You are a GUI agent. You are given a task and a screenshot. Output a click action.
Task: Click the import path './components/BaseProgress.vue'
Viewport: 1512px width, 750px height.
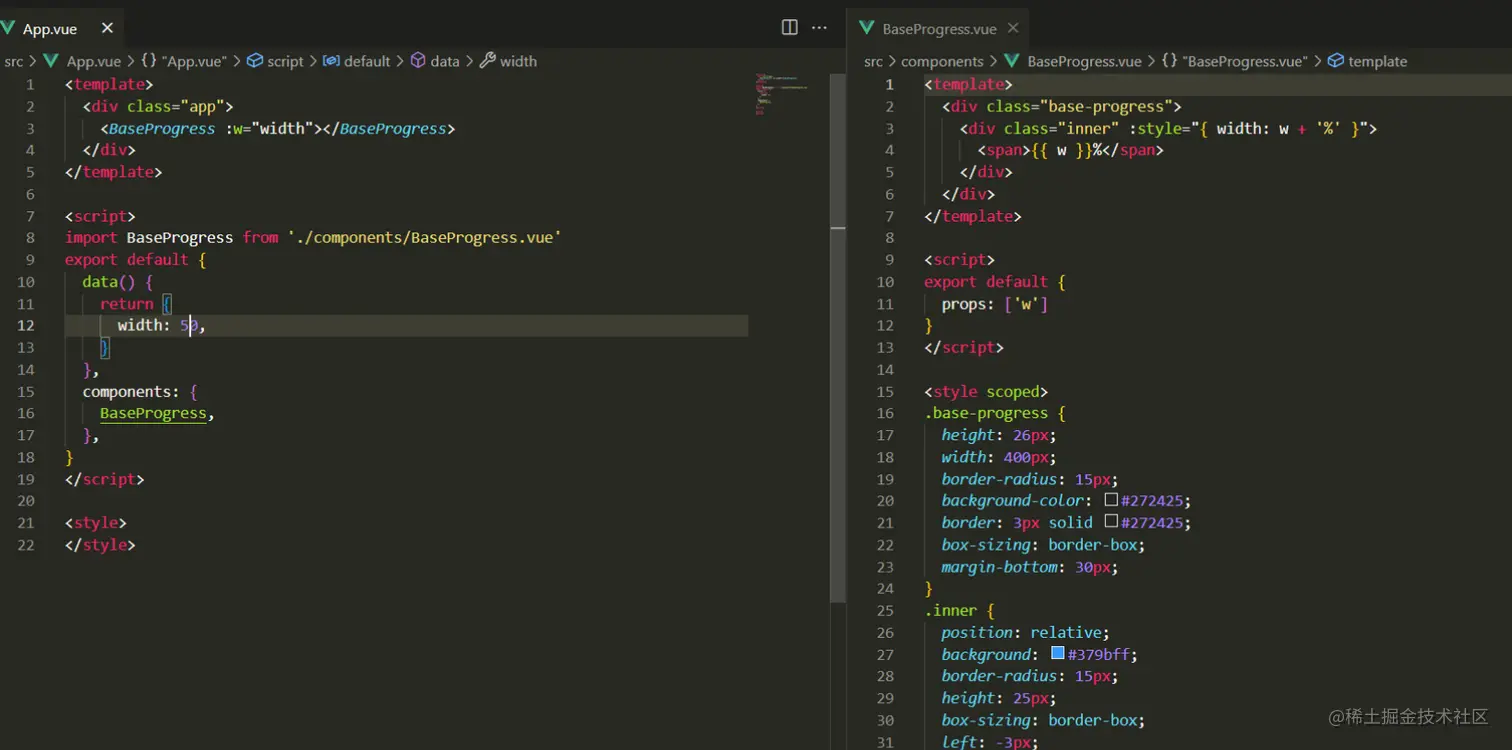[x=424, y=238]
